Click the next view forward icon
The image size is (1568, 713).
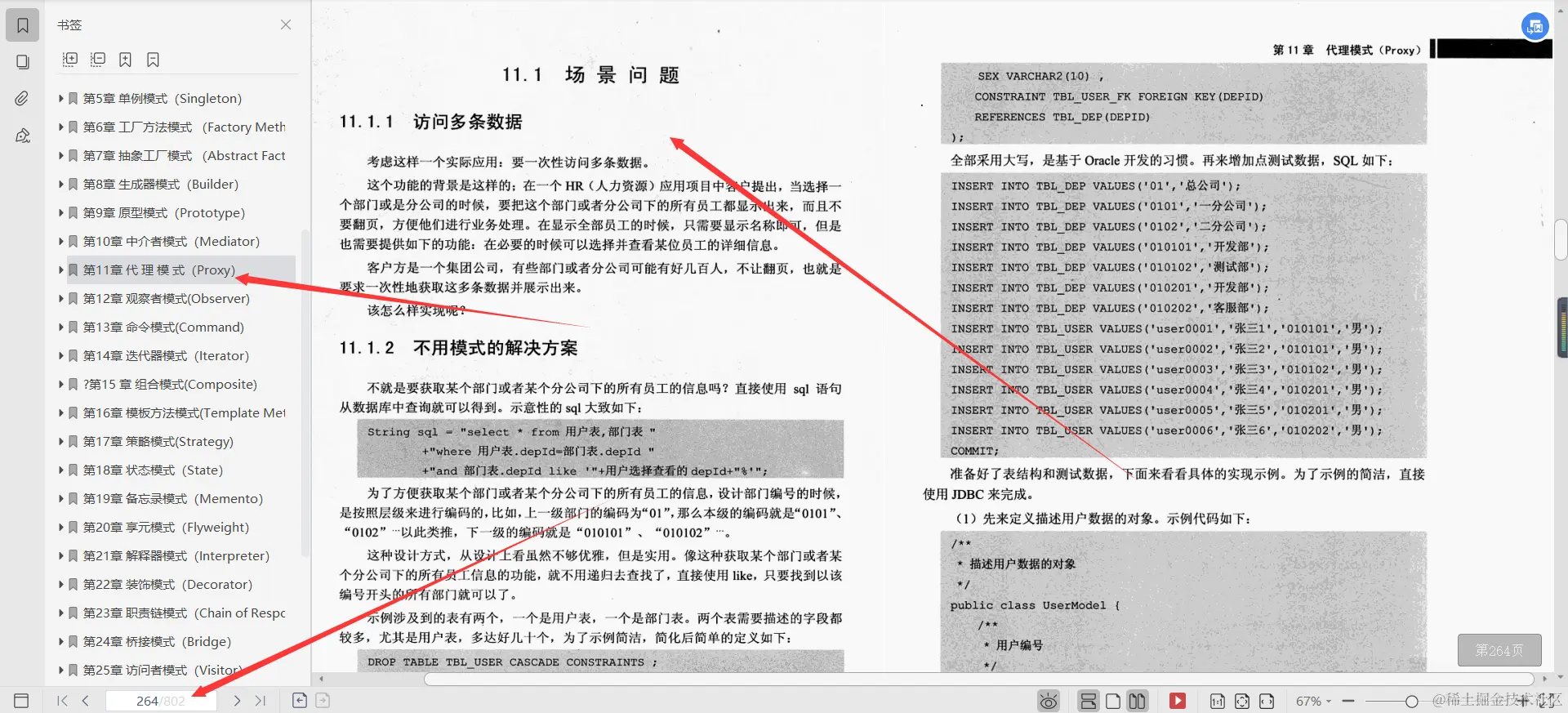pyautogui.click(x=323, y=700)
